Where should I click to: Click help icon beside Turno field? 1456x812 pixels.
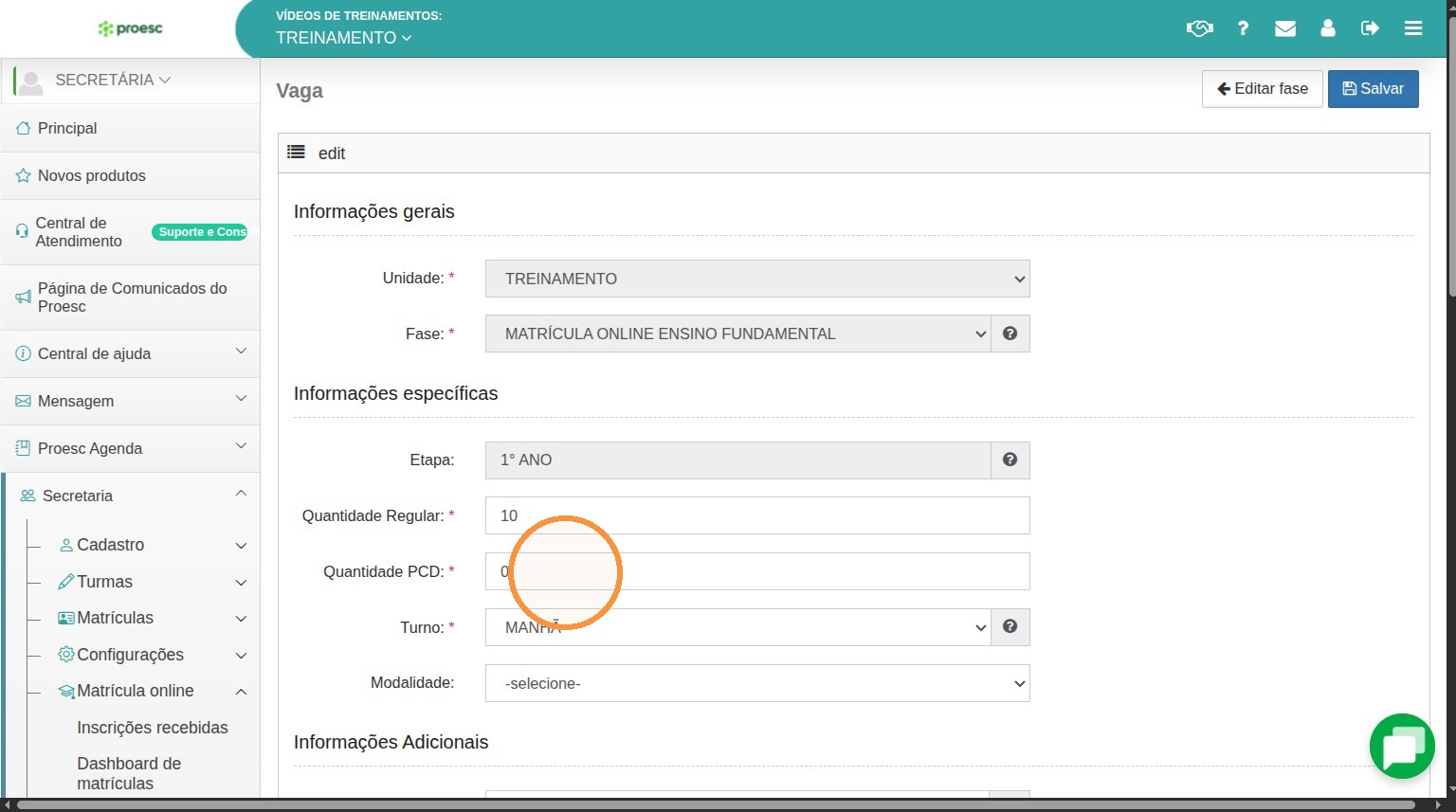1010,626
